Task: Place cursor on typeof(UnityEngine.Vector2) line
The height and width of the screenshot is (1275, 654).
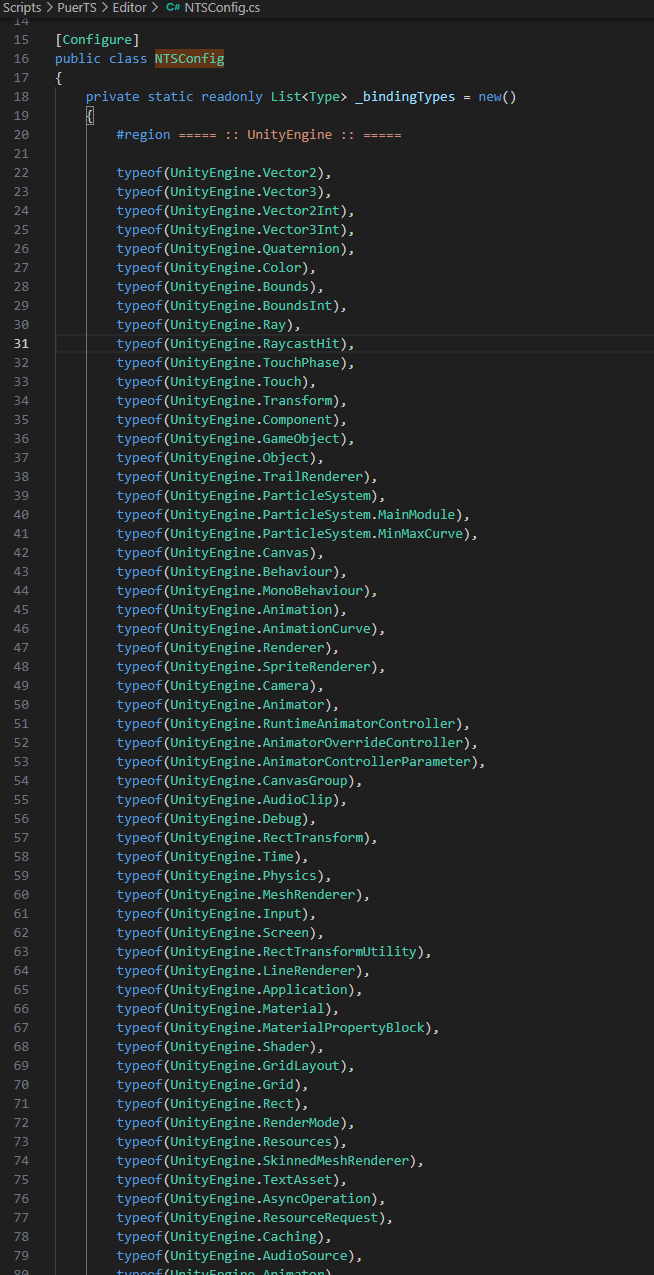Action: point(224,173)
